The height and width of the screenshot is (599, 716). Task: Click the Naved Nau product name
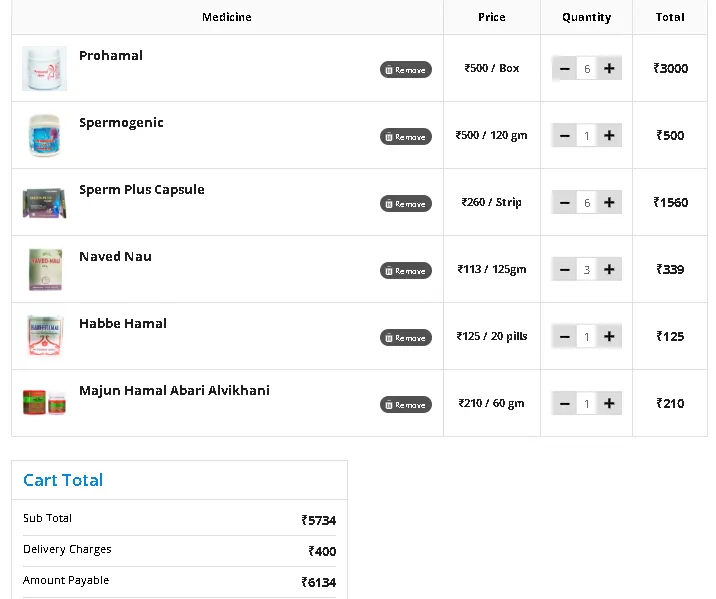[115, 256]
